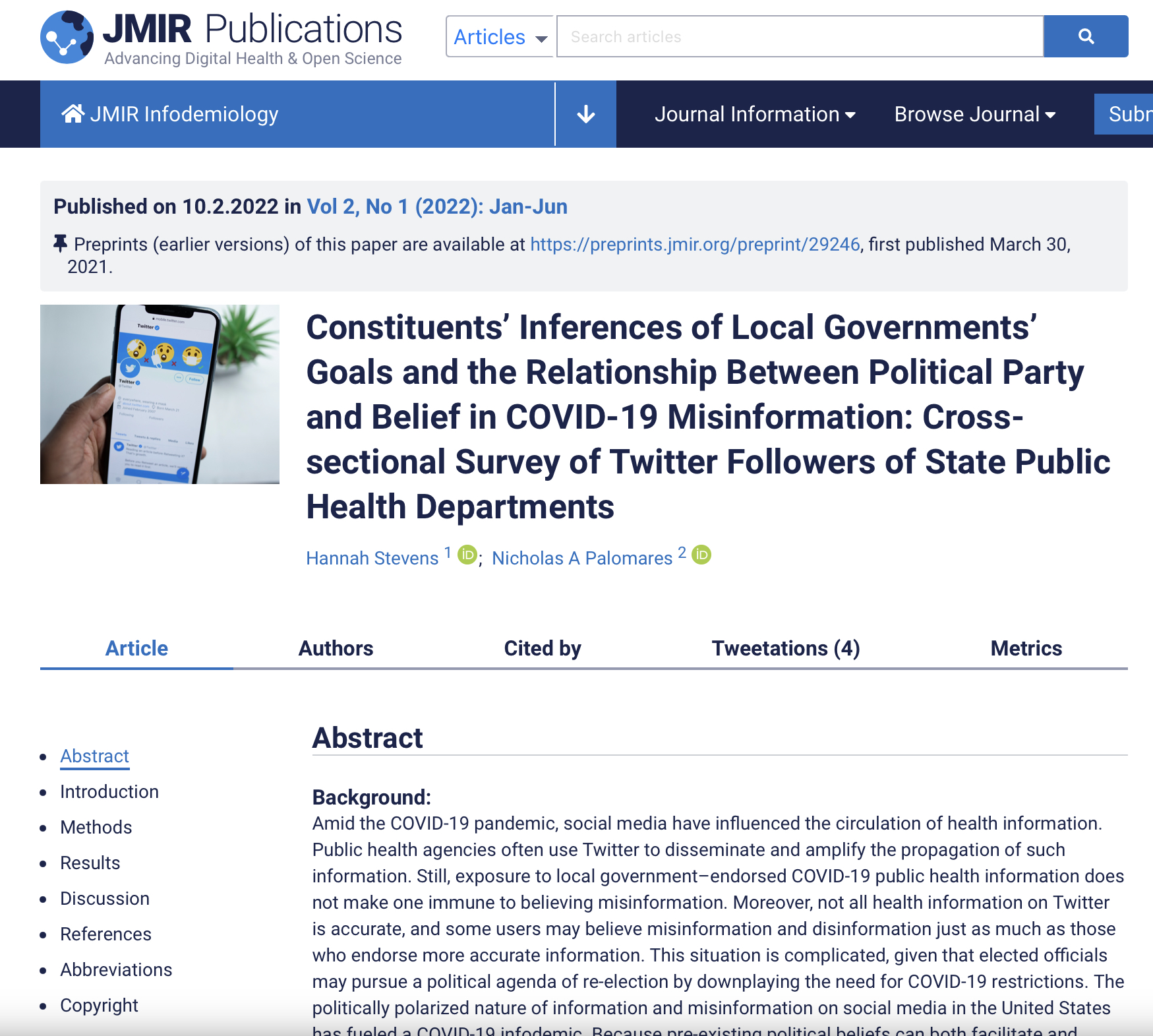Screen dimensions: 1153x1036
Task: Open the Tweetations (4) tab
Action: pyautogui.click(x=785, y=648)
